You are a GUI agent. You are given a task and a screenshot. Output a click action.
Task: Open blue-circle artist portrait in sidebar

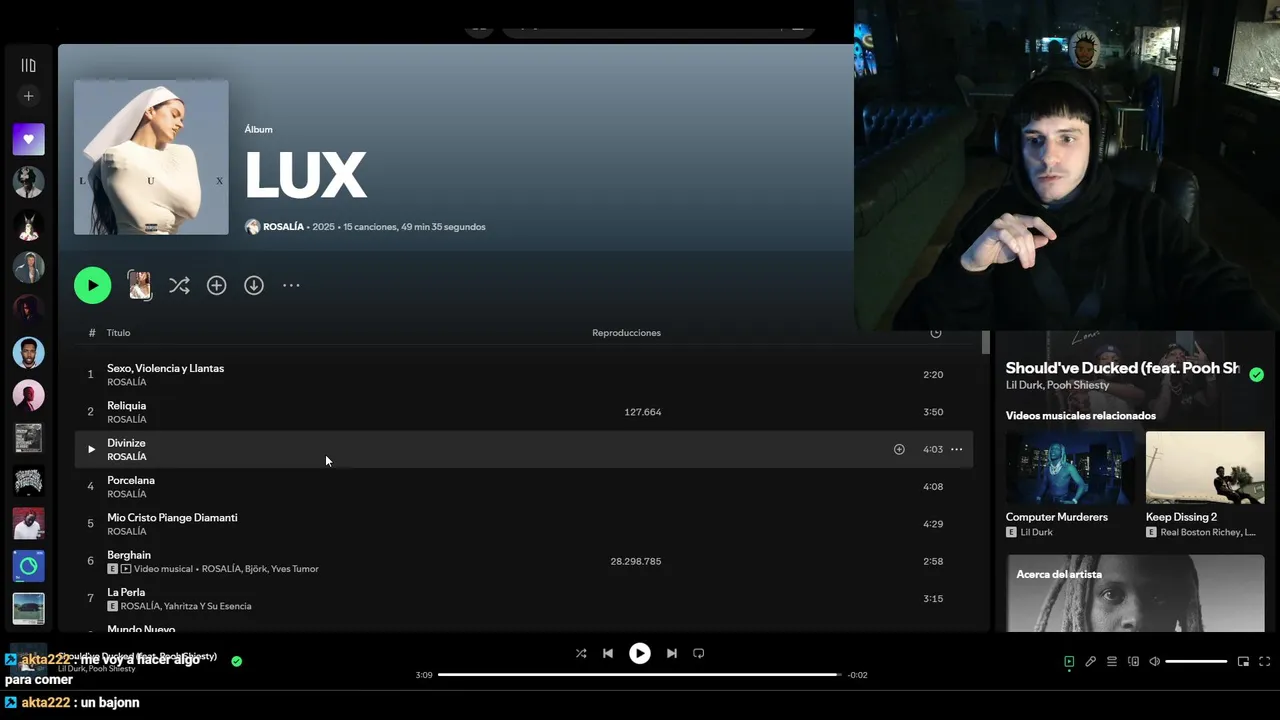[x=28, y=353]
